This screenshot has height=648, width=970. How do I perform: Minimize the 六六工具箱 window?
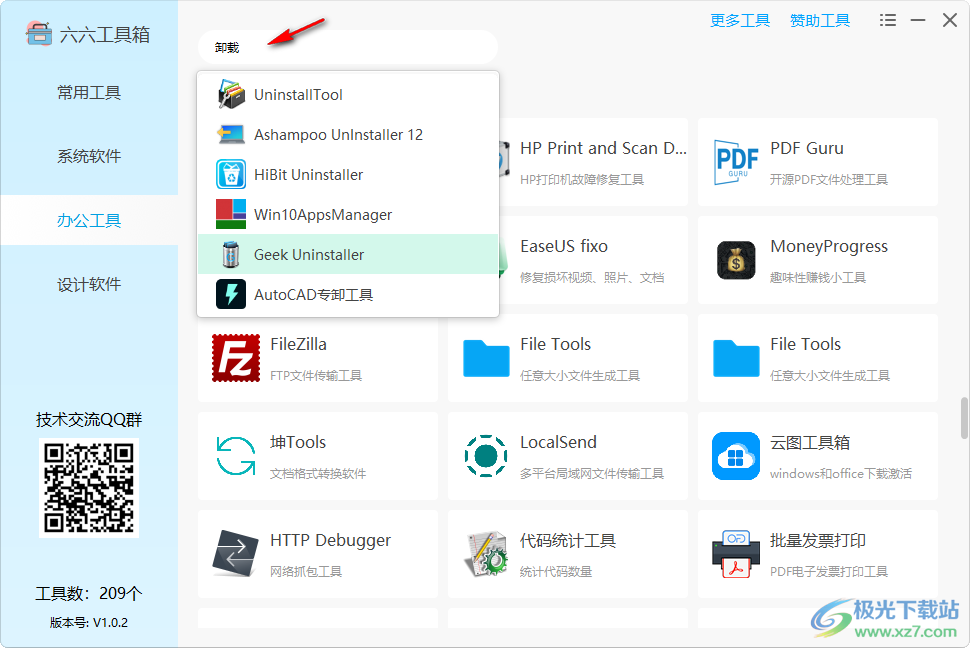point(918,20)
